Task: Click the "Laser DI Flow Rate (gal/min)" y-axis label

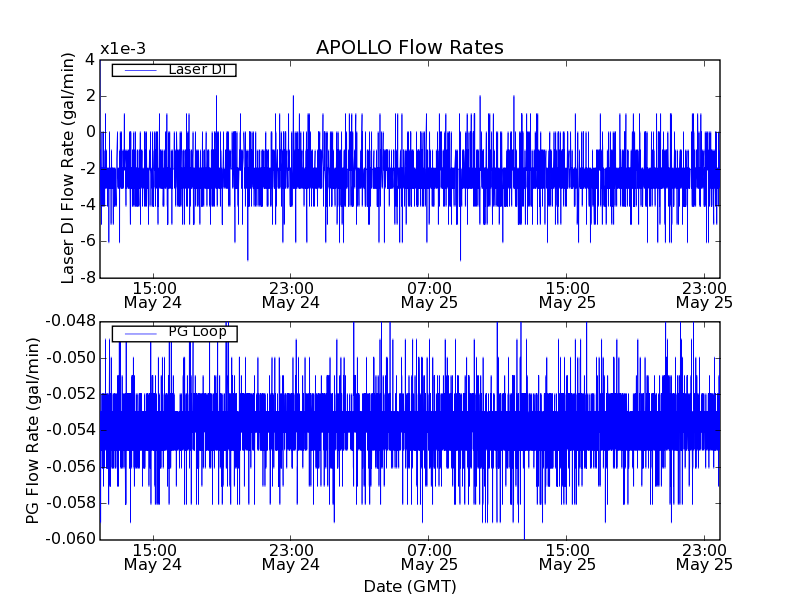Action: 68,168
